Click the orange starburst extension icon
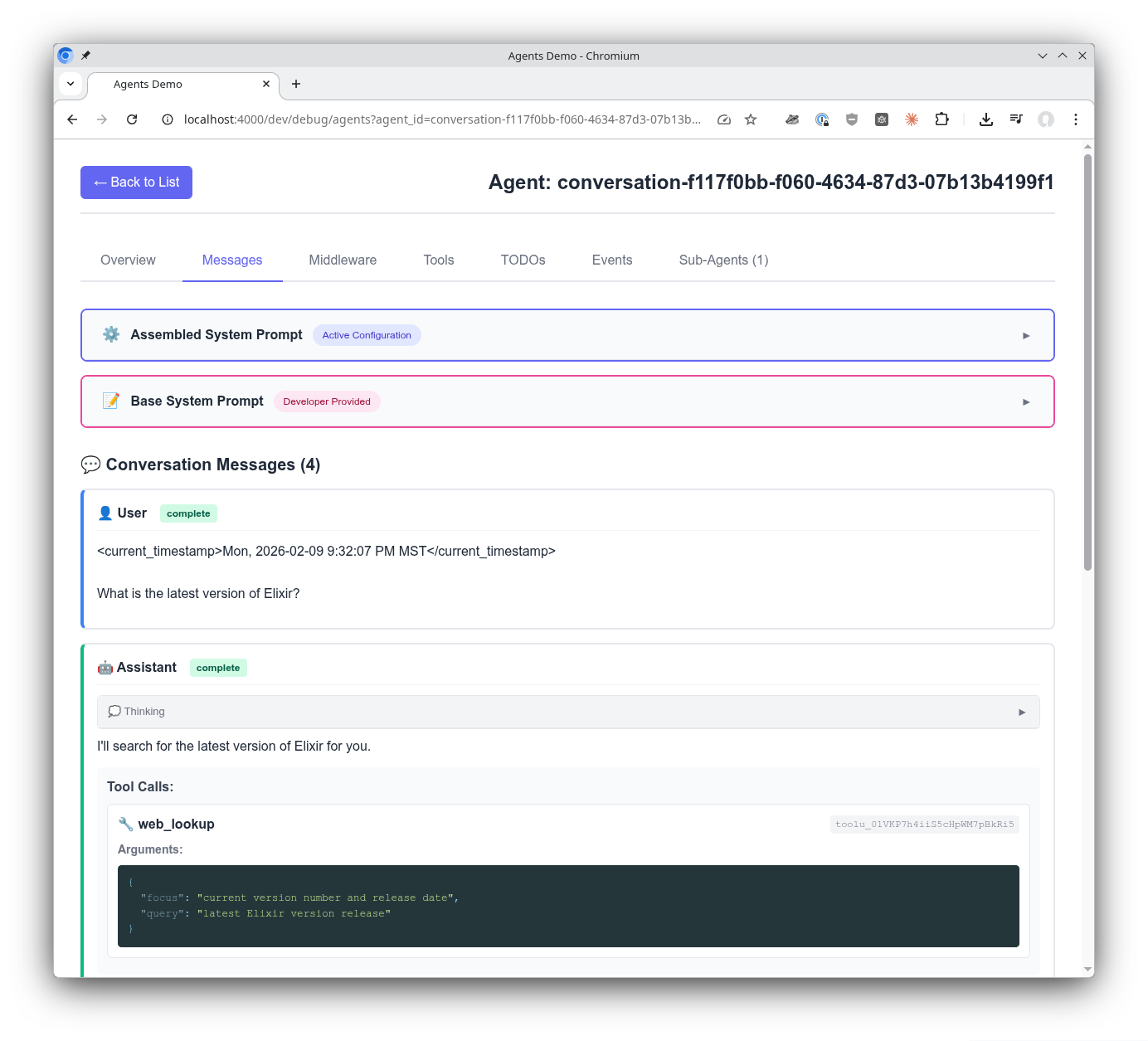Screen dimensions: 1148x1041 912,119
